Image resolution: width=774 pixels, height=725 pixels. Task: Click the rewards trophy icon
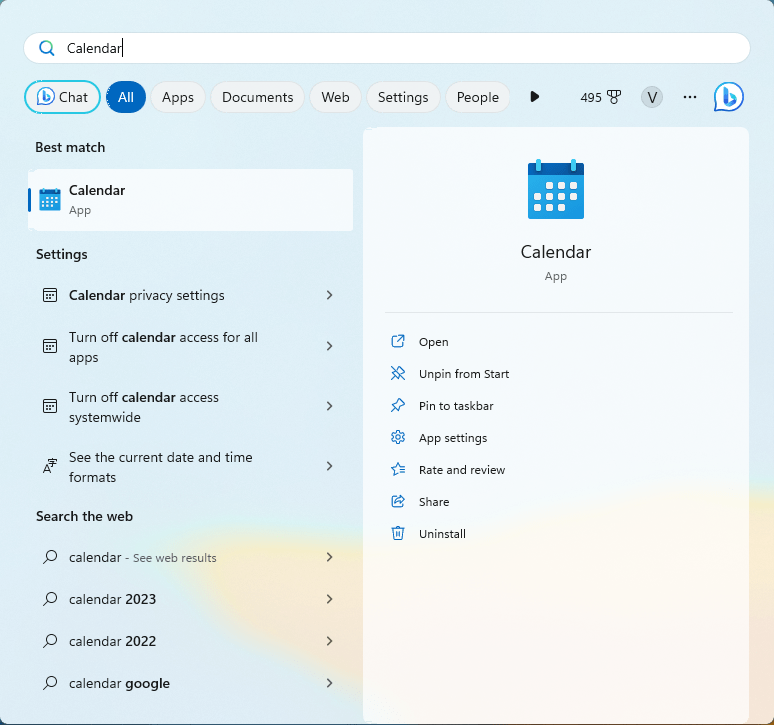[x=614, y=97]
